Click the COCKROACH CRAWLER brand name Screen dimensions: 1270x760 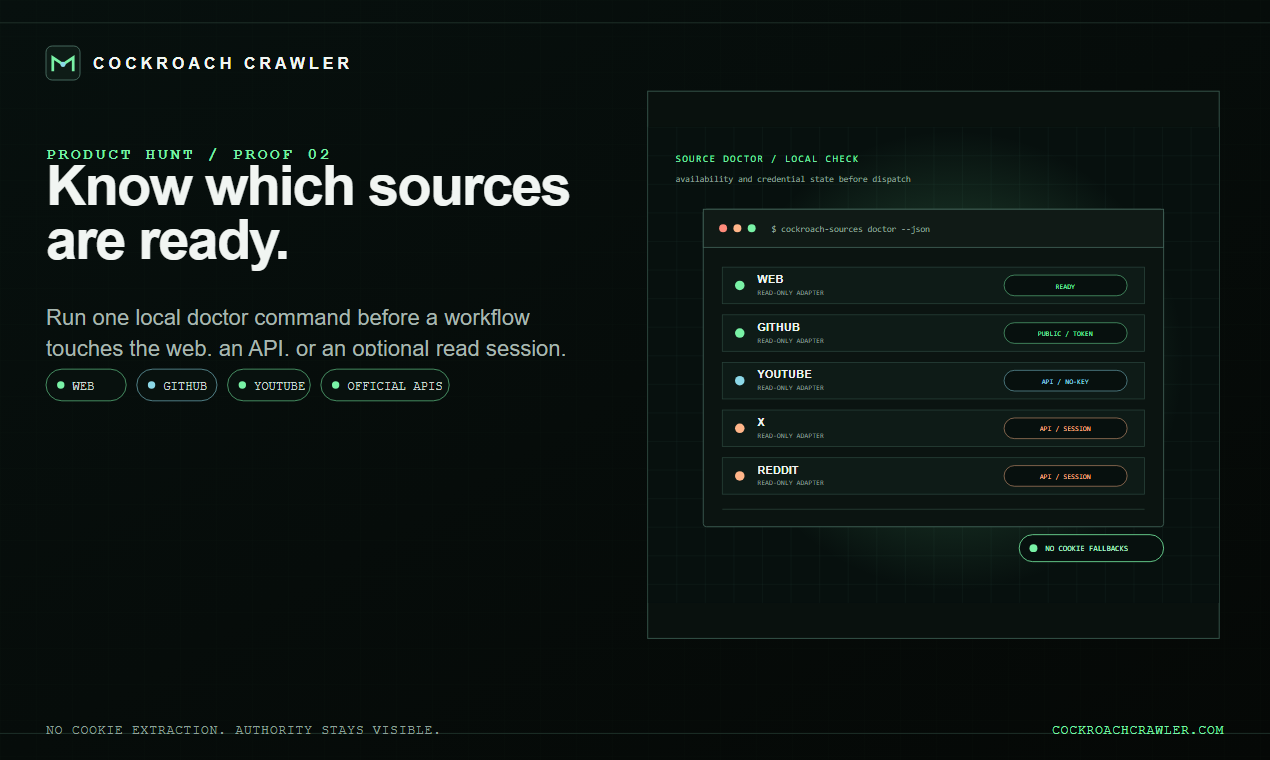pos(222,63)
